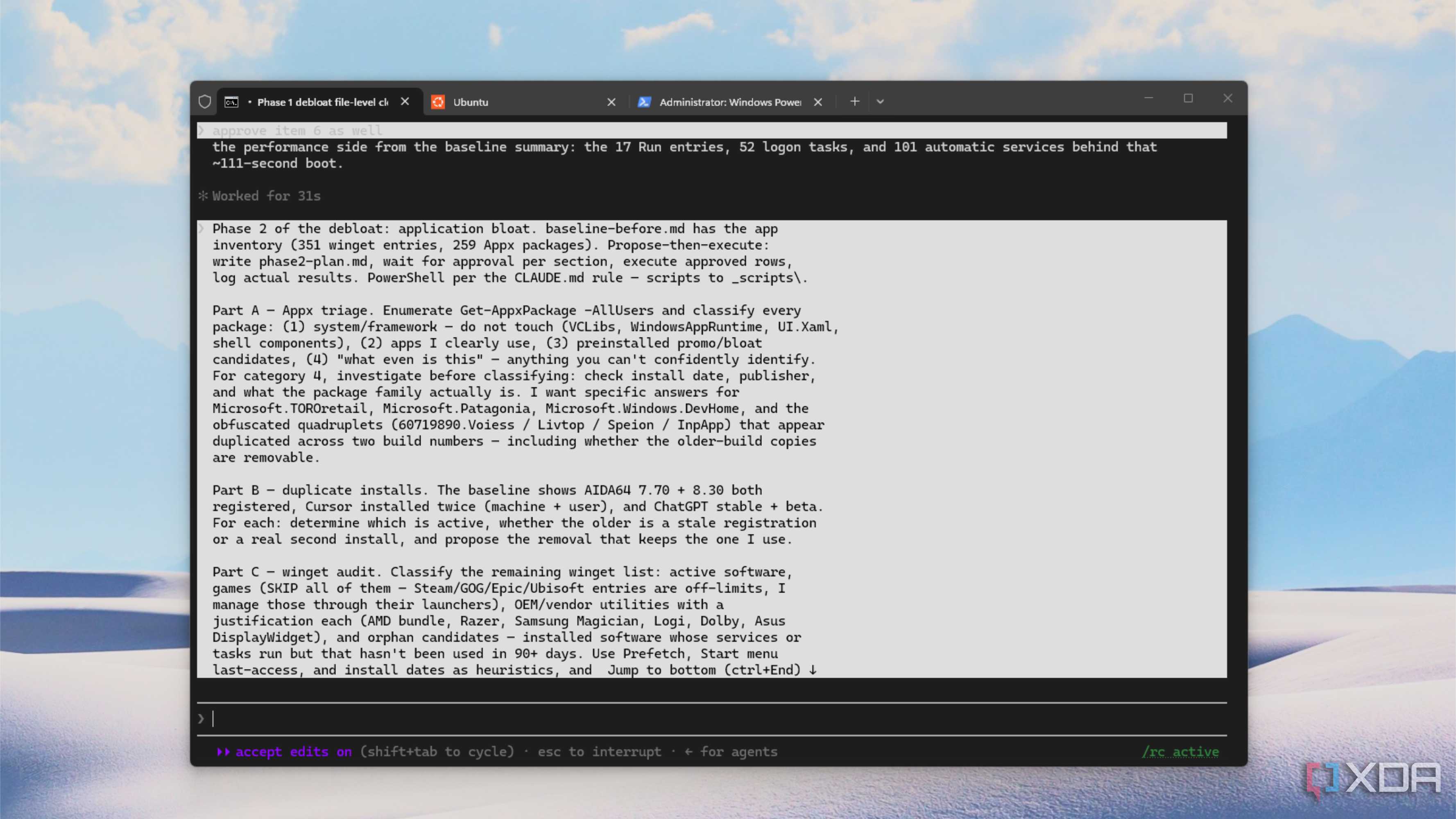Click the prompt input field
This screenshot has width=1456, height=819.
point(712,719)
